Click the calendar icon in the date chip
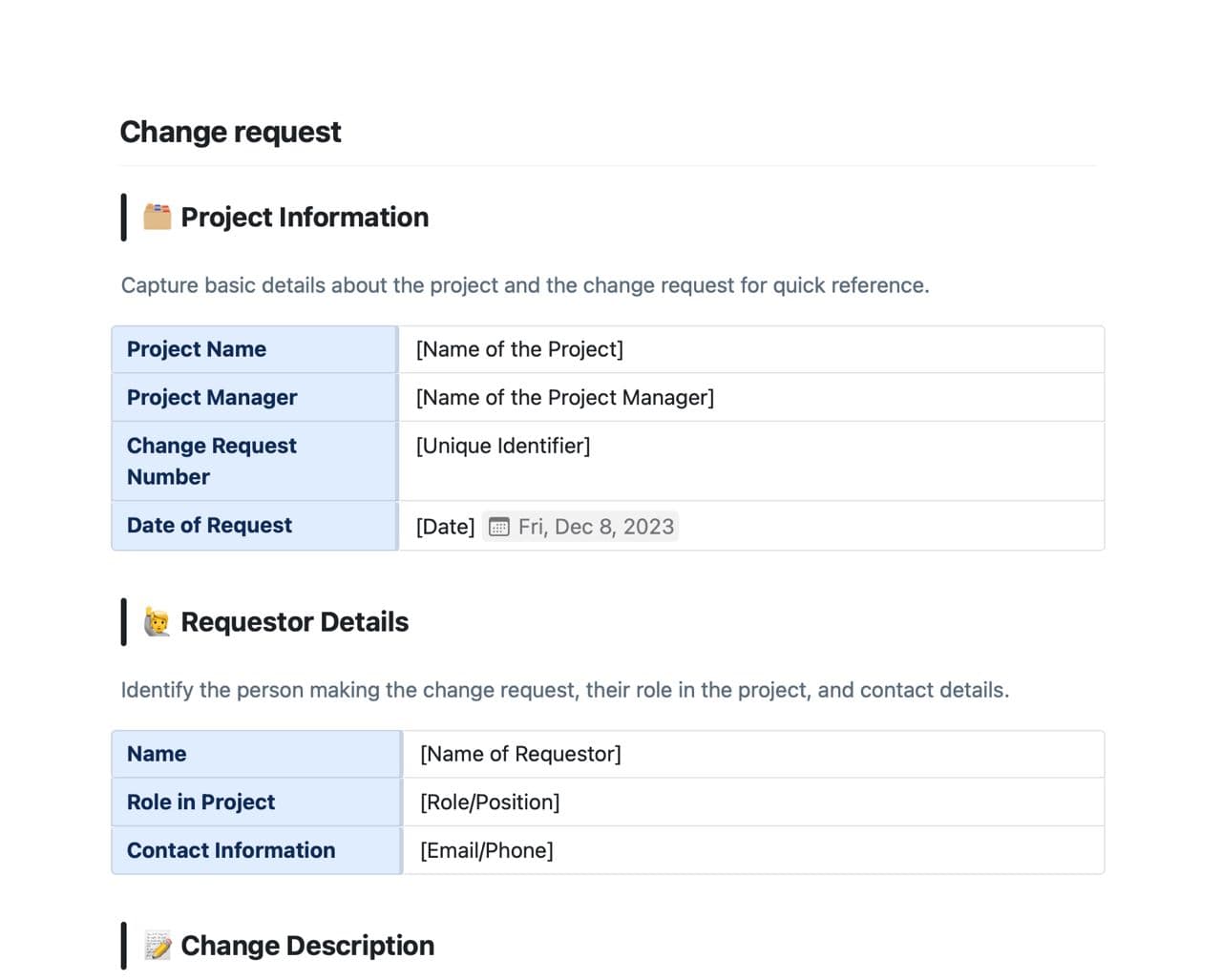The width and height of the screenshot is (1222, 980). [499, 527]
